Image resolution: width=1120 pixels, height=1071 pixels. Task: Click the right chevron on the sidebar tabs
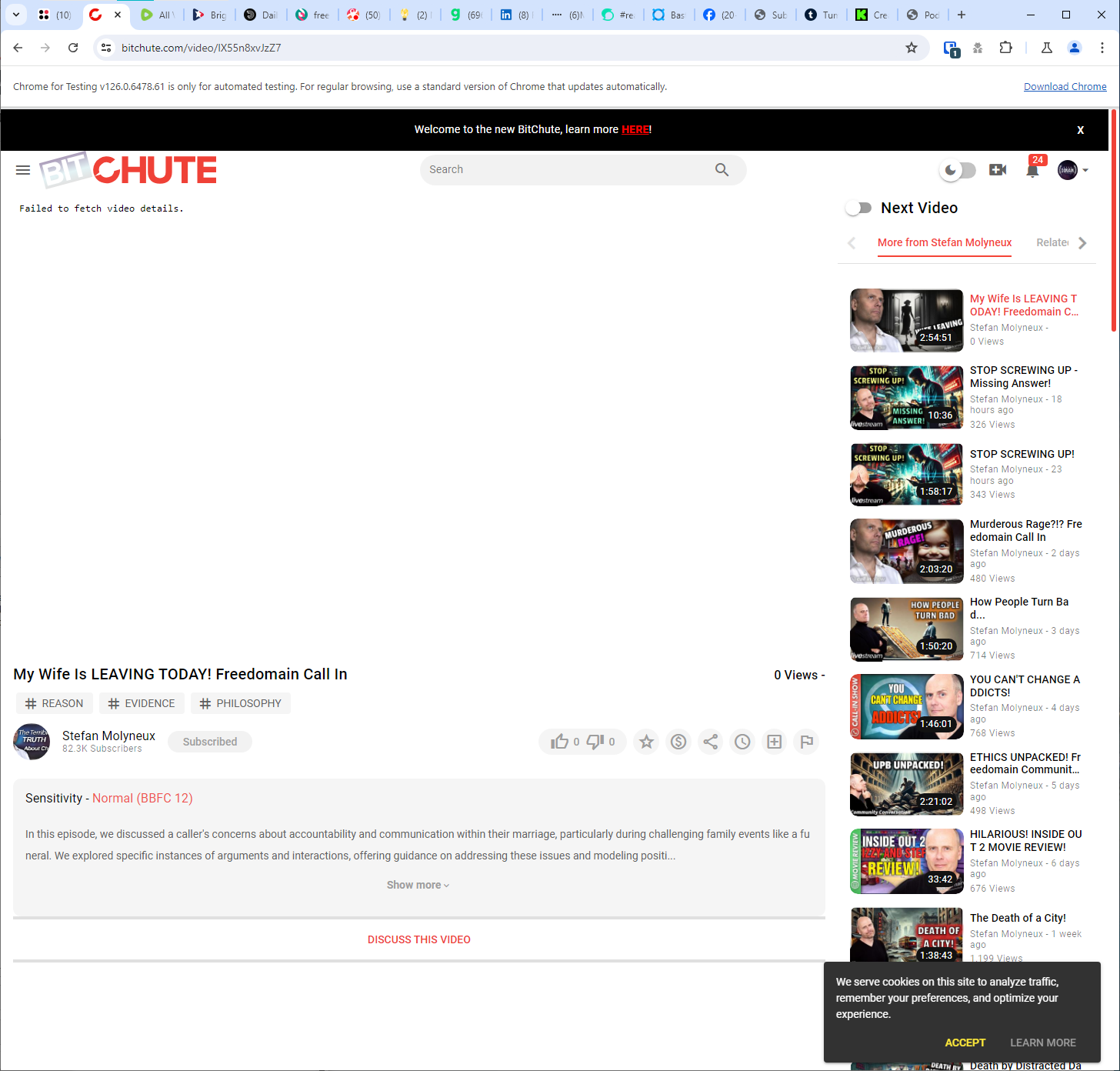[x=1082, y=243]
